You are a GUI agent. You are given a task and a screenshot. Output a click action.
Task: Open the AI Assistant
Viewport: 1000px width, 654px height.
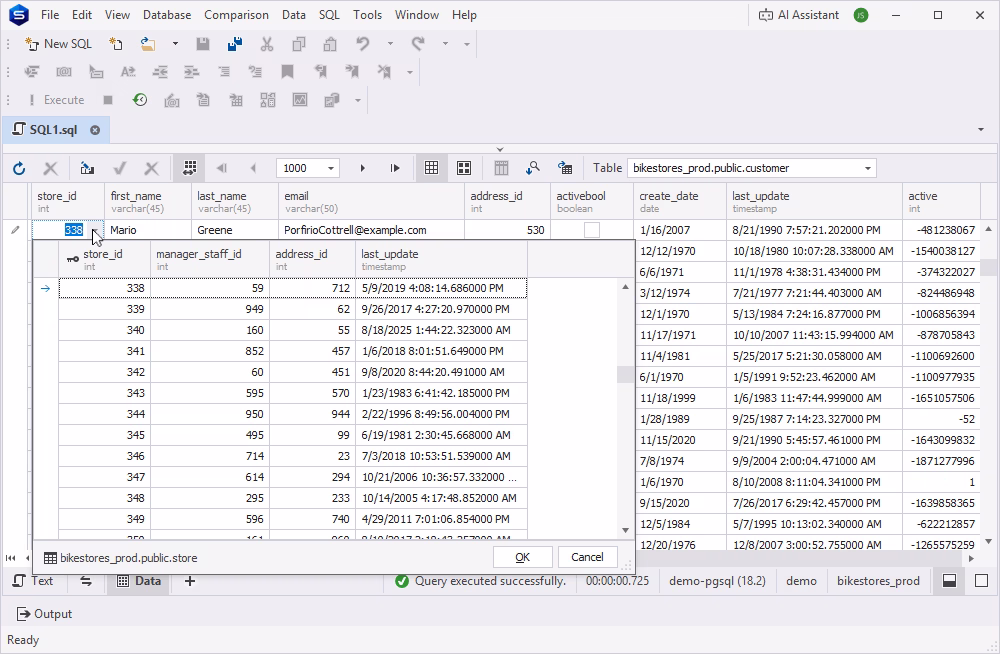click(798, 15)
